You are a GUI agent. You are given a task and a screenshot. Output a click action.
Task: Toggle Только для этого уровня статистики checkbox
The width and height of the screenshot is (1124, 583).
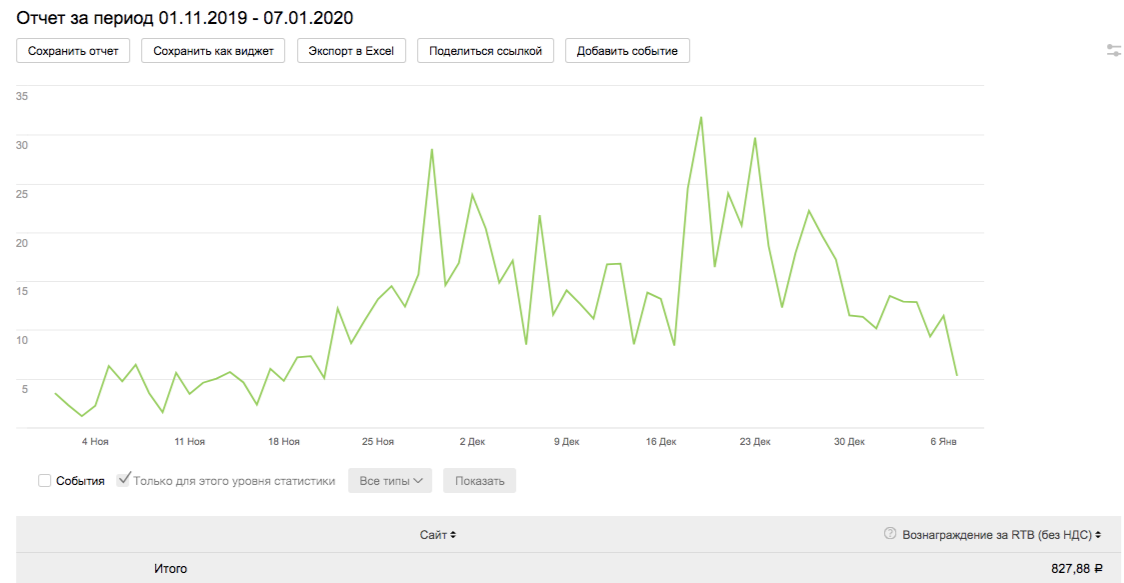[x=124, y=480]
